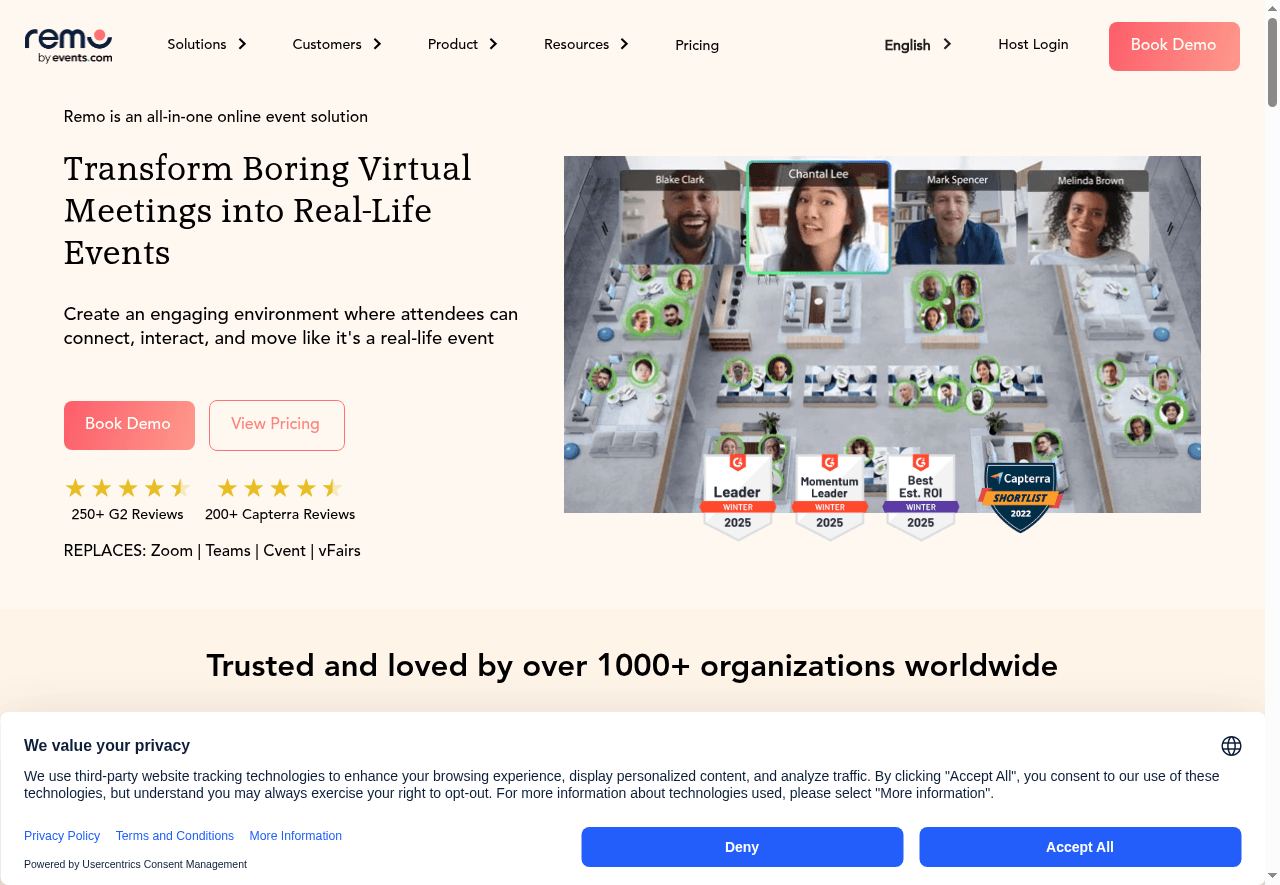This screenshot has height=885, width=1280.
Task: Expand the Solutions menu
Action: pos(207,44)
